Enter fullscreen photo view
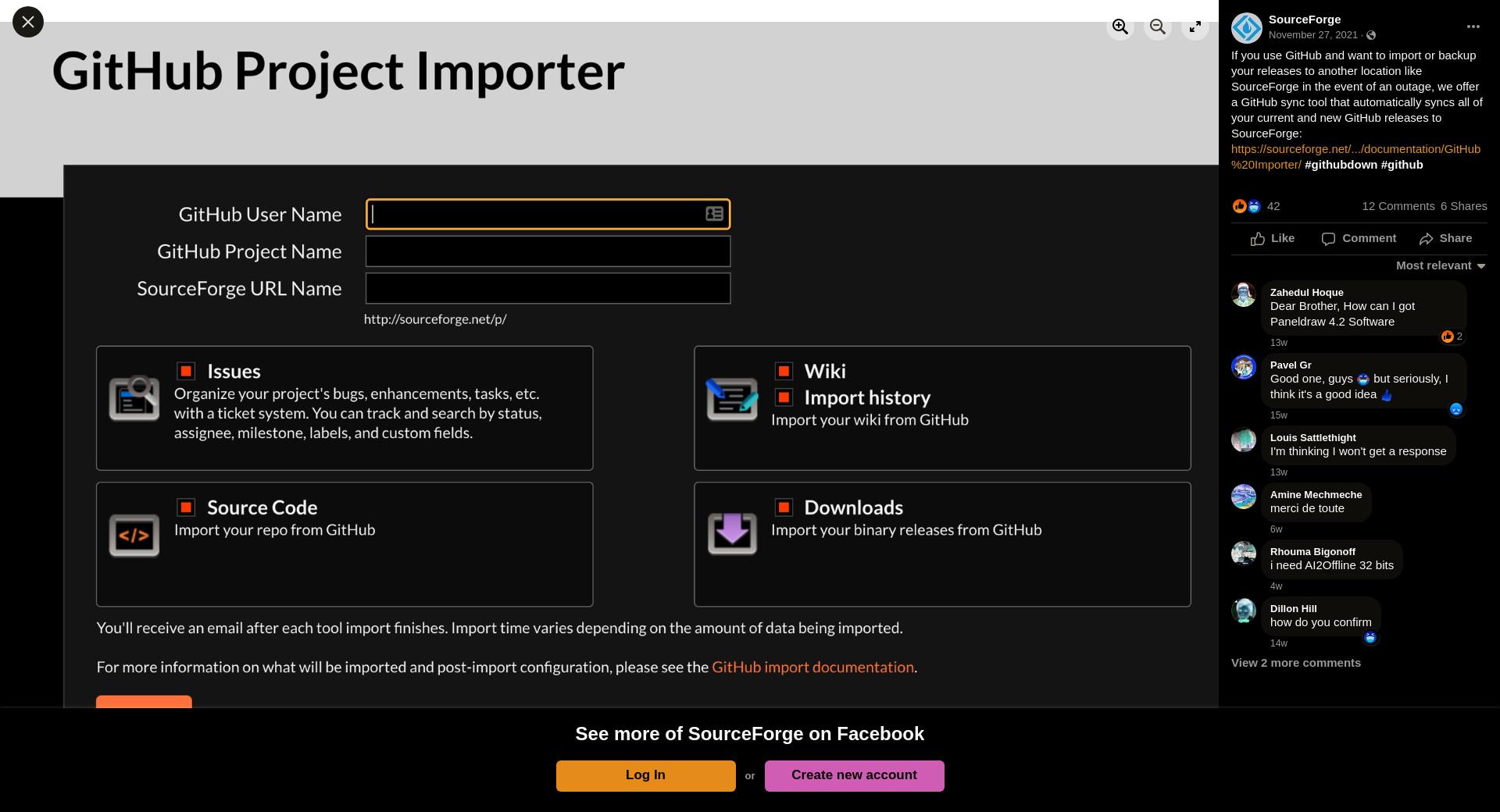Screen dimensions: 1500x812 pos(1195,27)
